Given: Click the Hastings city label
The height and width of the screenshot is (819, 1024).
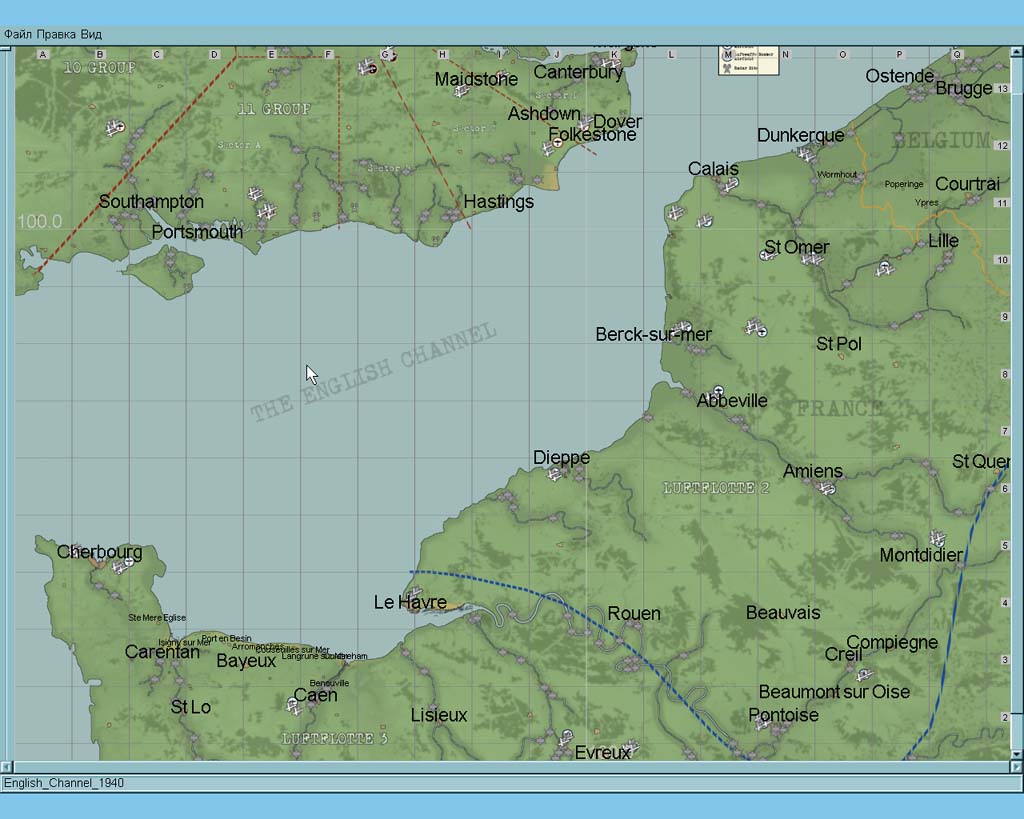Looking at the screenshot, I should pos(498,202).
